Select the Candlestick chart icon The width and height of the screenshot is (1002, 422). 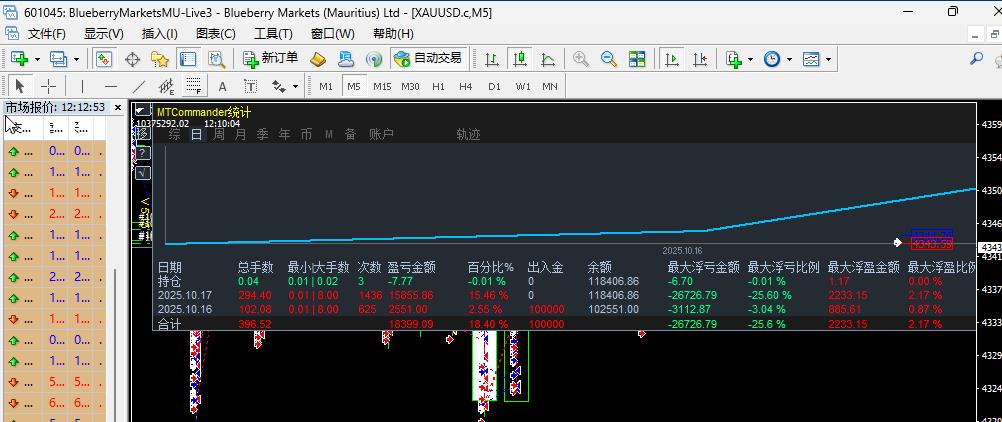tap(520, 59)
